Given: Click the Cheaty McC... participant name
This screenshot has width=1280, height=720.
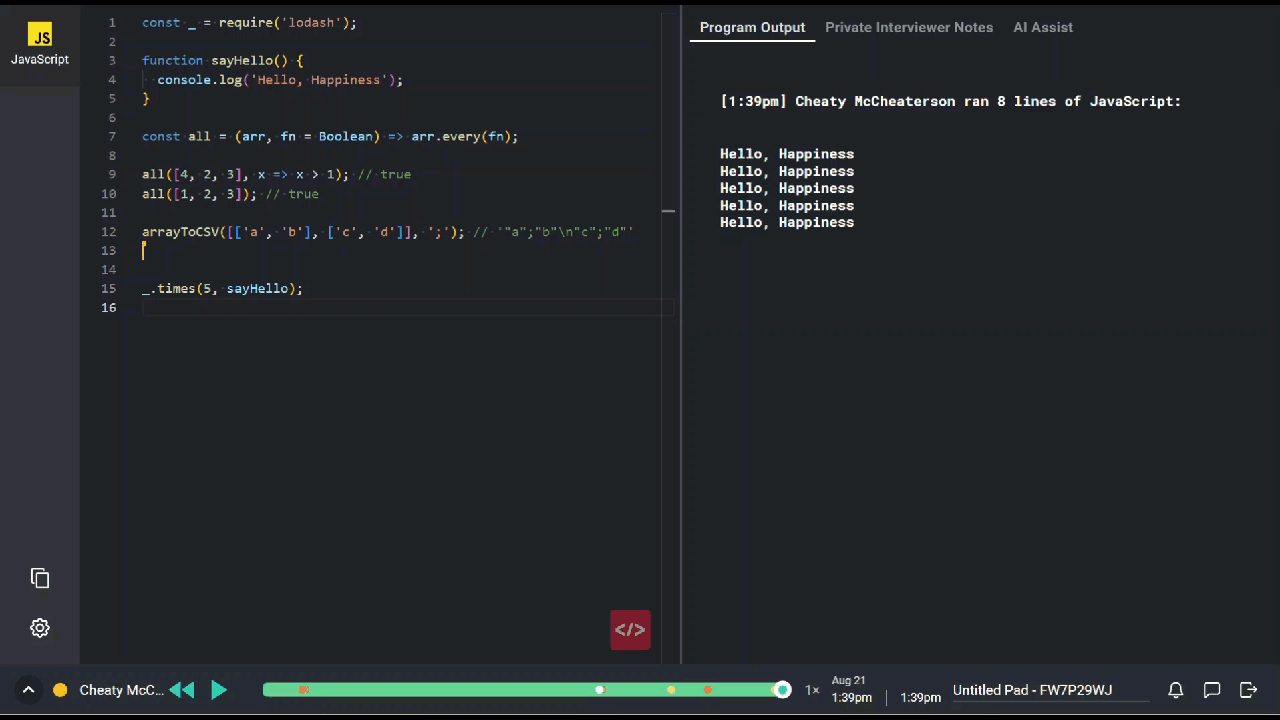Looking at the screenshot, I should (121, 690).
